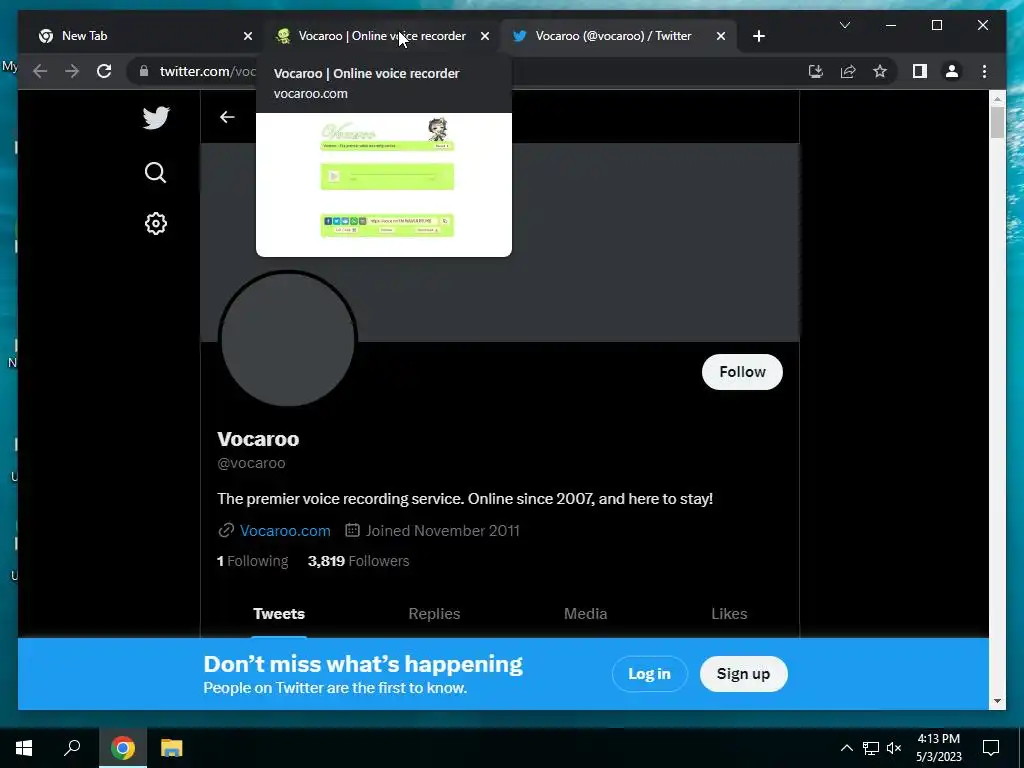Open the Vocaroo.com profile link
The height and width of the screenshot is (768, 1024).
pos(285,530)
